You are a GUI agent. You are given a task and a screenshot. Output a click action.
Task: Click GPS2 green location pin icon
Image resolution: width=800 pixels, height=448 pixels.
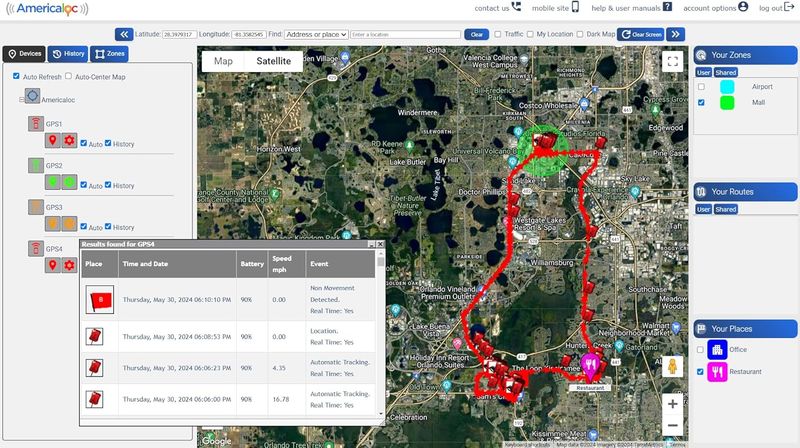pyautogui.click(x=53, y=182)
